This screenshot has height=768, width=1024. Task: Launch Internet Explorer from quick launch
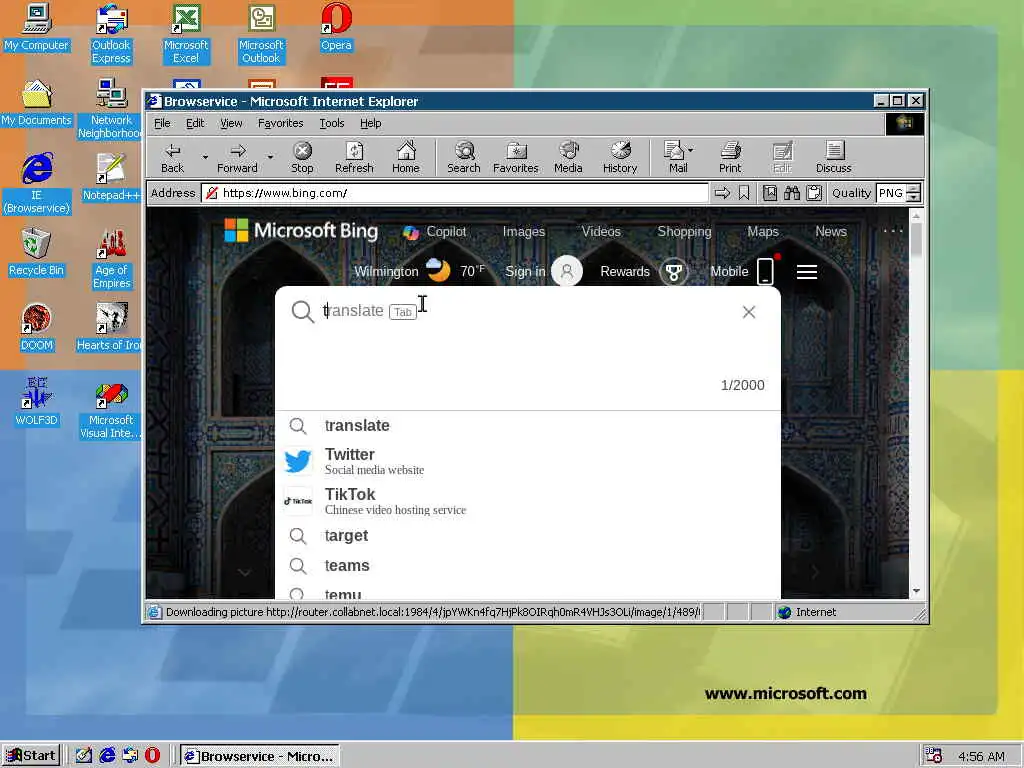tap(107, 756)
